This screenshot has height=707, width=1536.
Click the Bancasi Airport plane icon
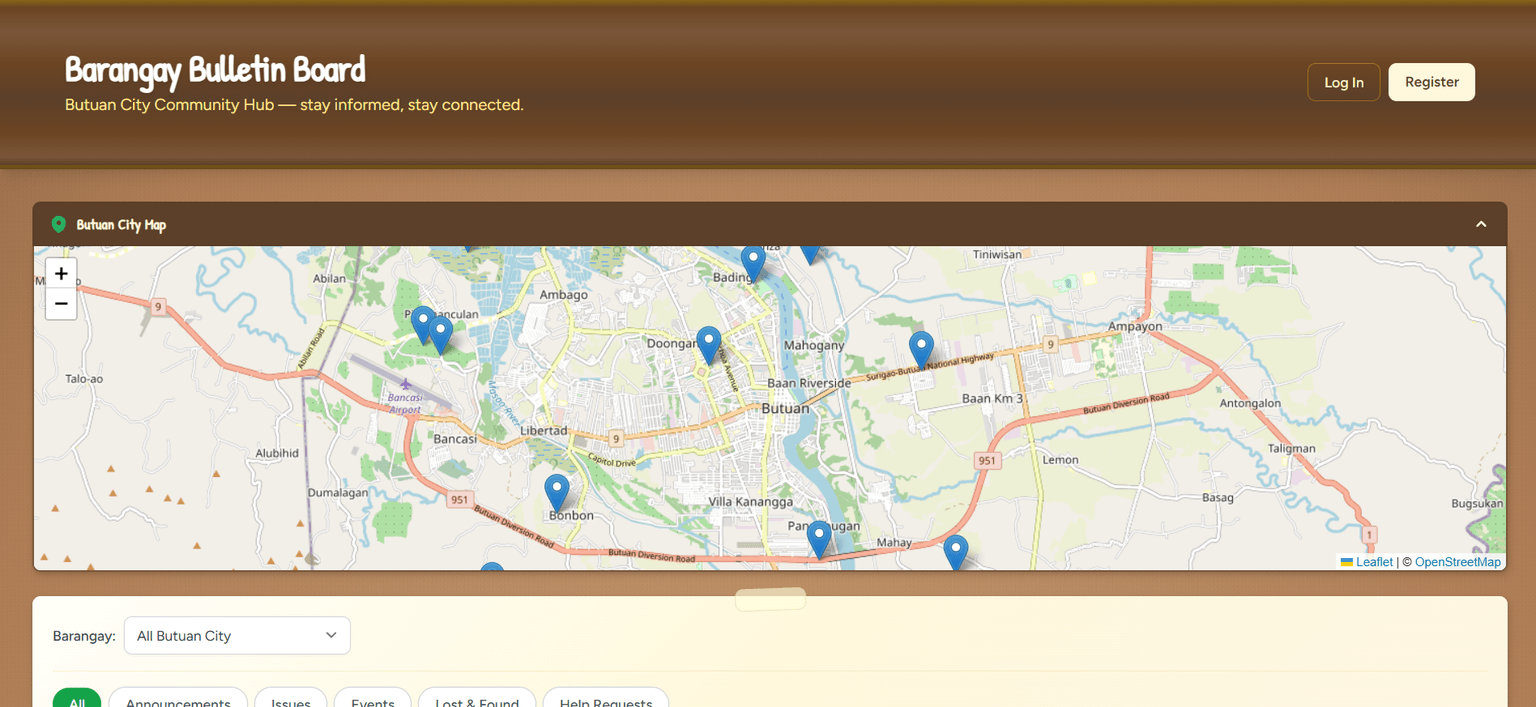pos(406,384)
